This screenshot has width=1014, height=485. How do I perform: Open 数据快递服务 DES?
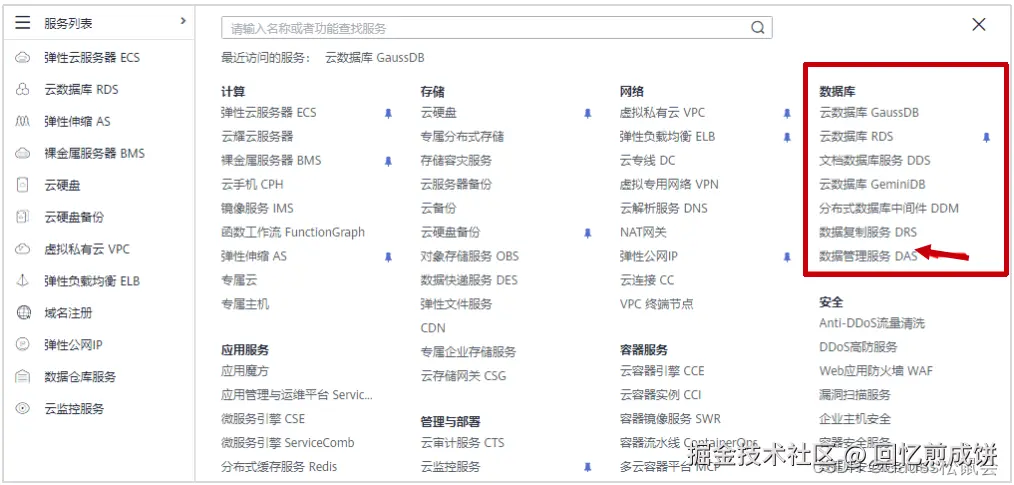469,280
